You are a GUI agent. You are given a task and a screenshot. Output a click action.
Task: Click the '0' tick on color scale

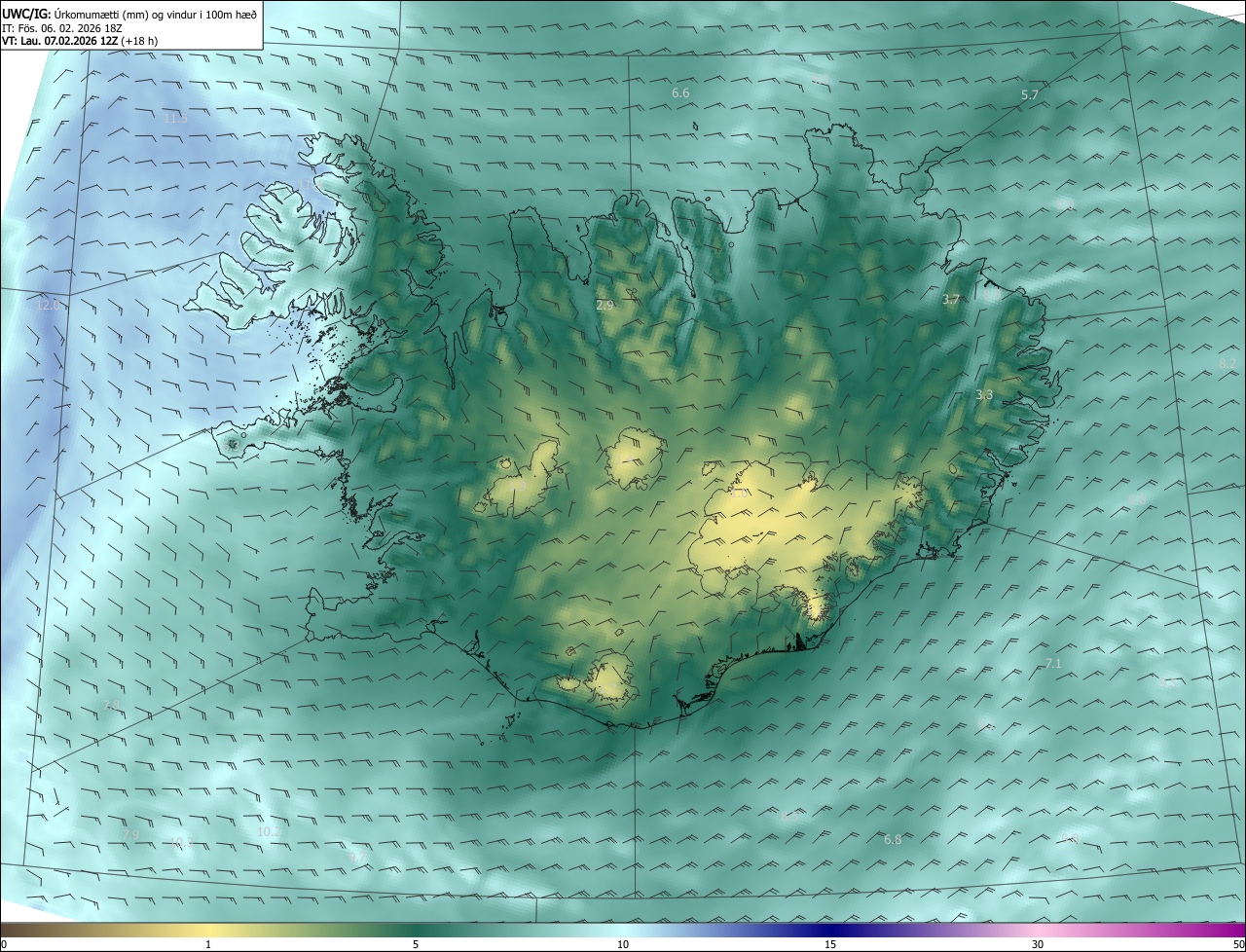[x=4, y=944]
